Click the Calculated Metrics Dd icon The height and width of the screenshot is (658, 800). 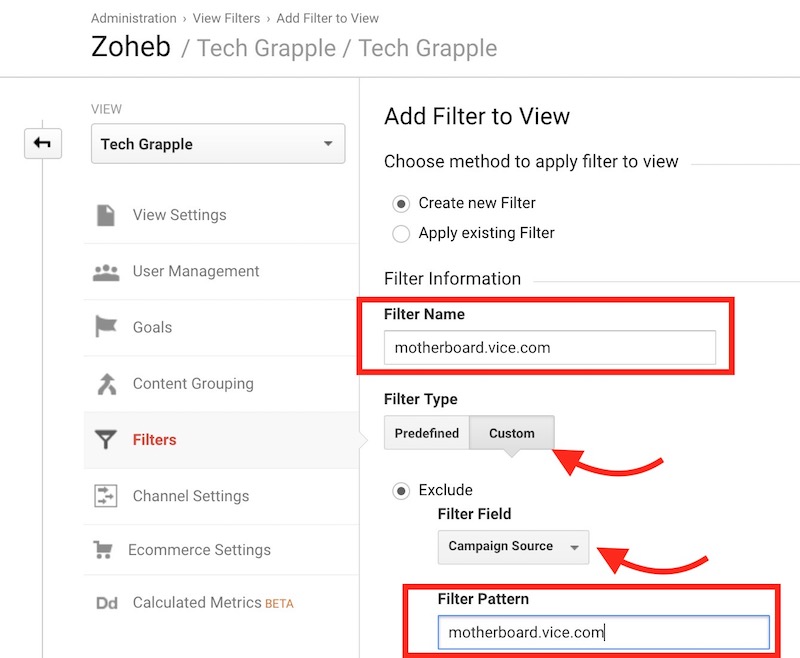(105, 603)
